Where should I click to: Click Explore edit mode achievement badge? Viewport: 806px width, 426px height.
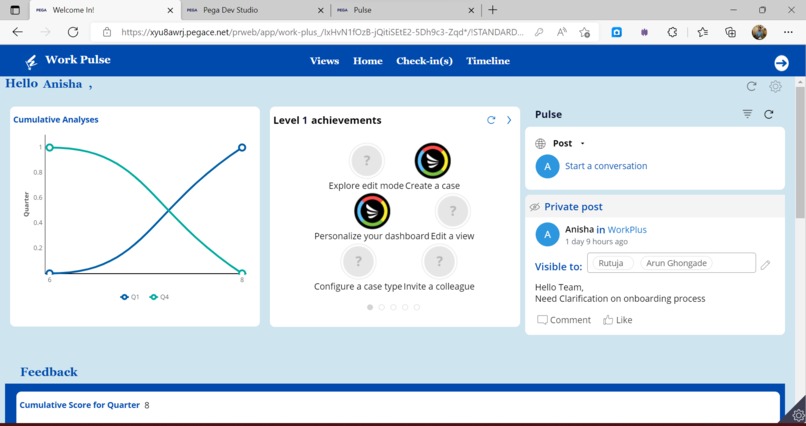[x=367, y=160]
